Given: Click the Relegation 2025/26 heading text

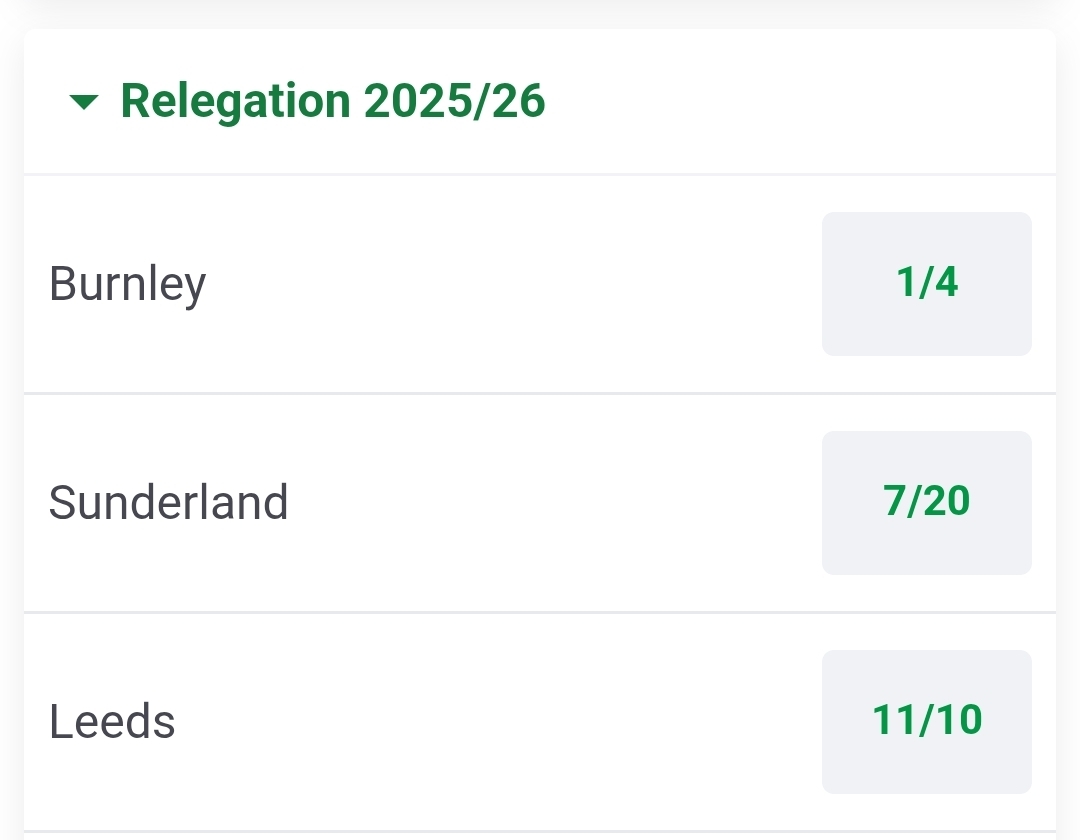Looking at the screenshot, I should [x=333, y=102].
